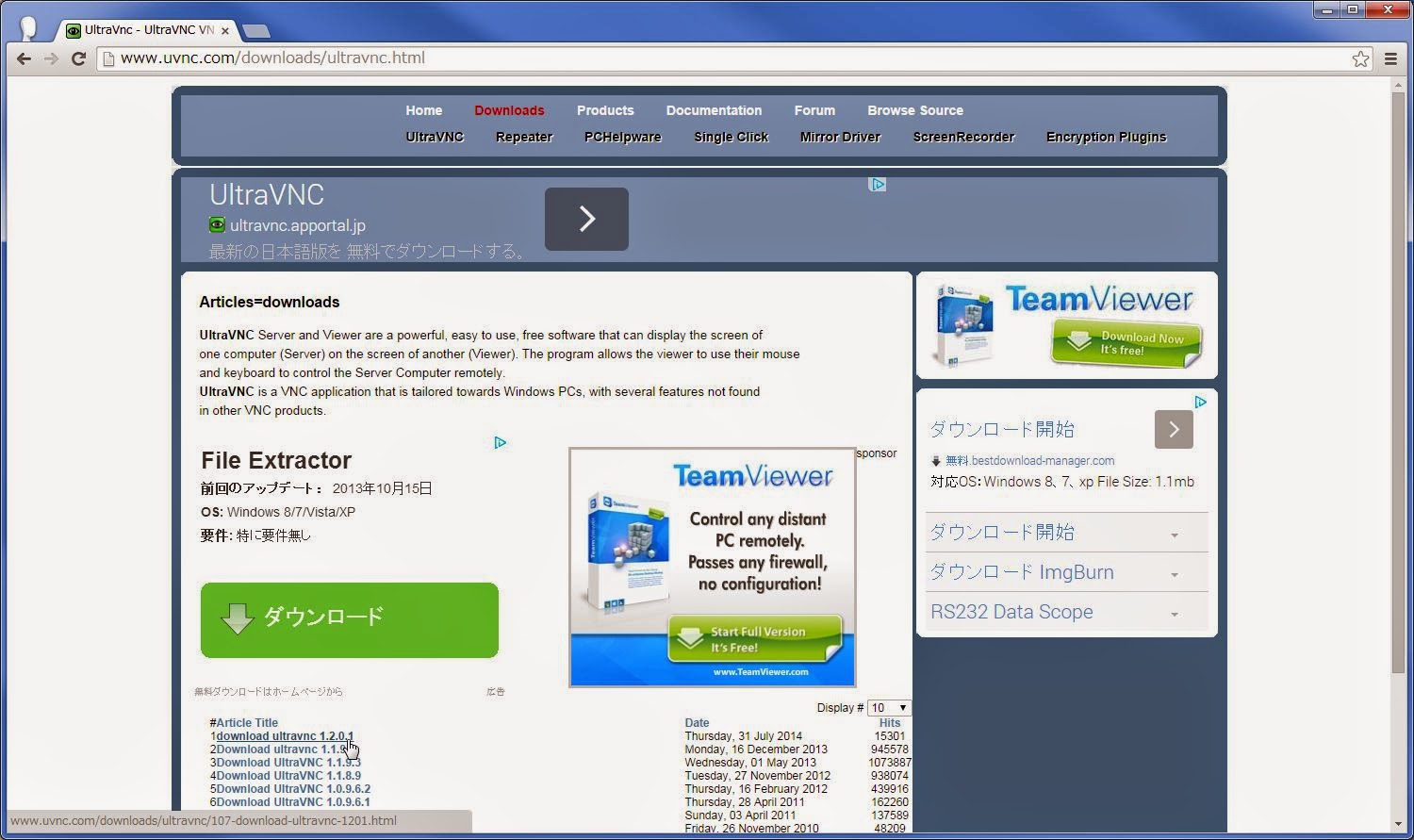Click Start Full Version TeamViewer button
Viewport: 1414px width, 840px height.
pyautogui.click(x=754, y=639)
